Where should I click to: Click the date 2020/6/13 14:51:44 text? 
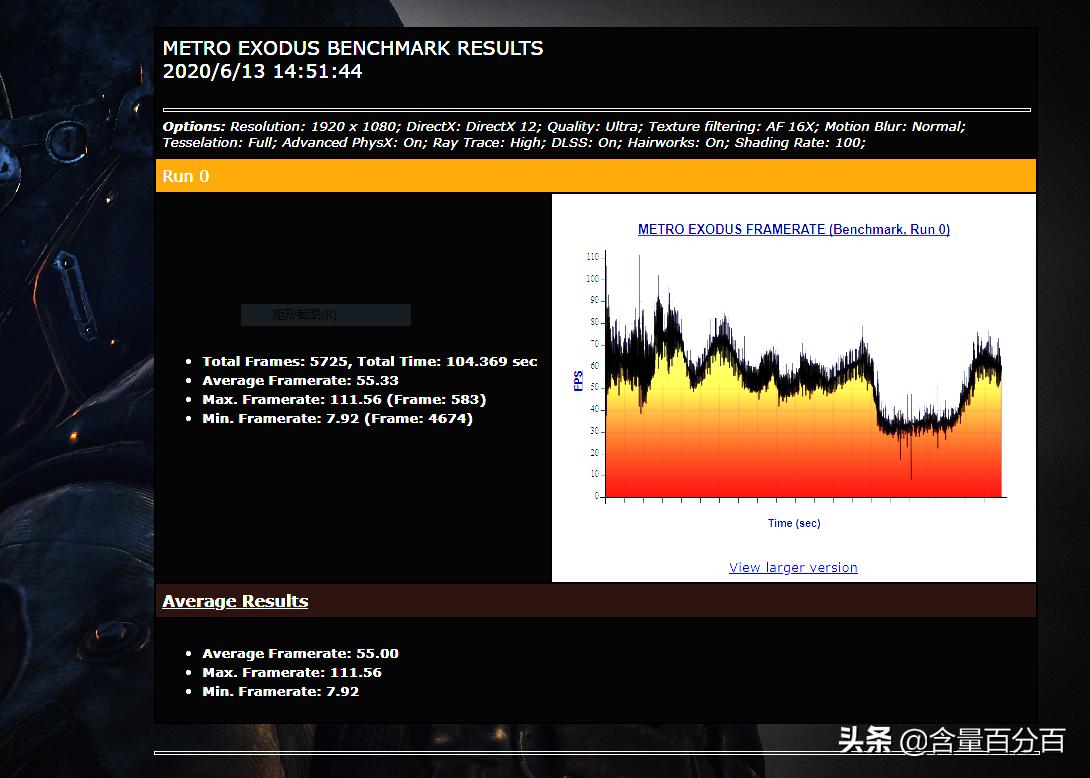tap(262, 71)
